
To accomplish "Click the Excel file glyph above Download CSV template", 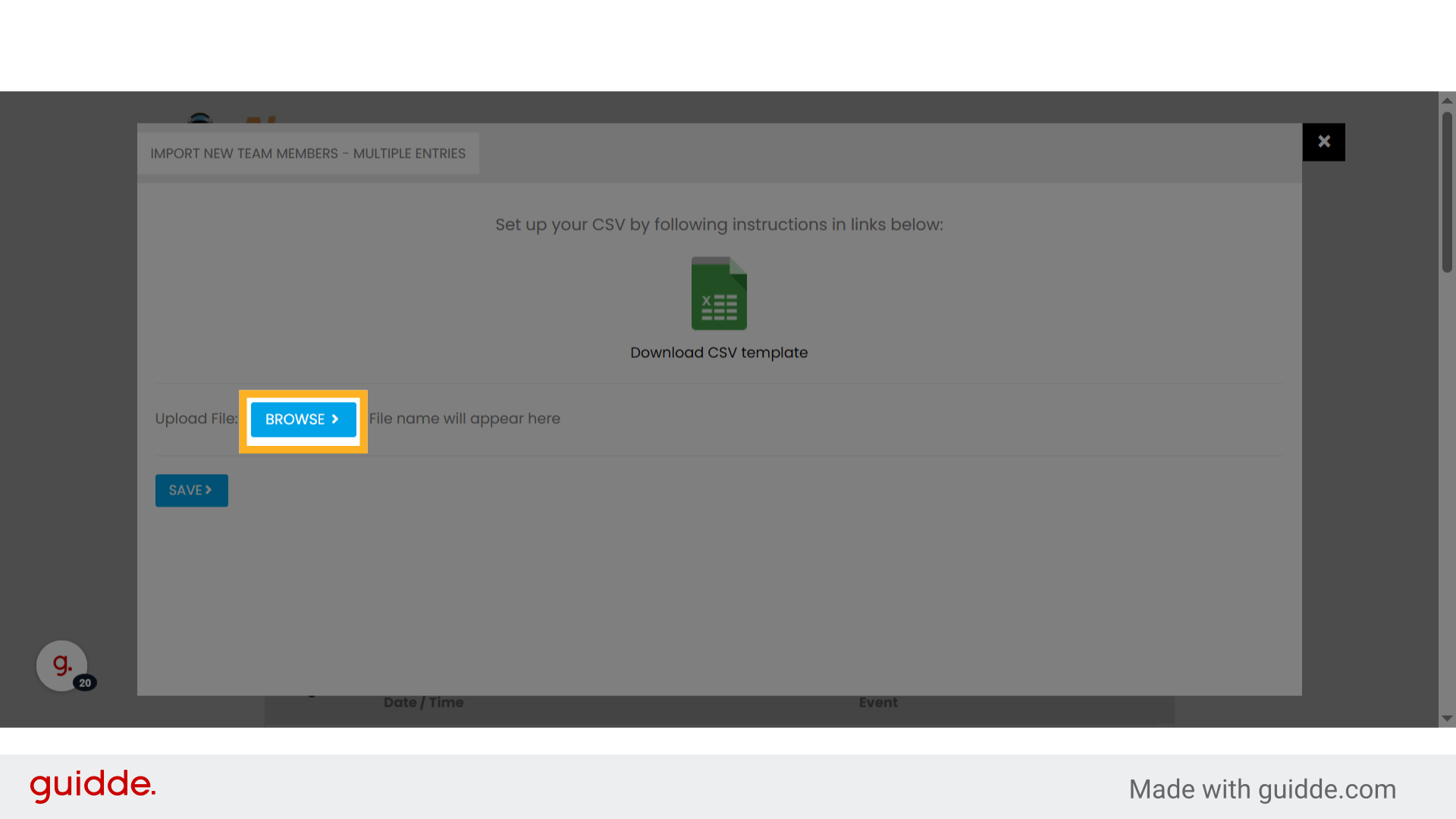I will pyautogui.click(x=718, y=293).
